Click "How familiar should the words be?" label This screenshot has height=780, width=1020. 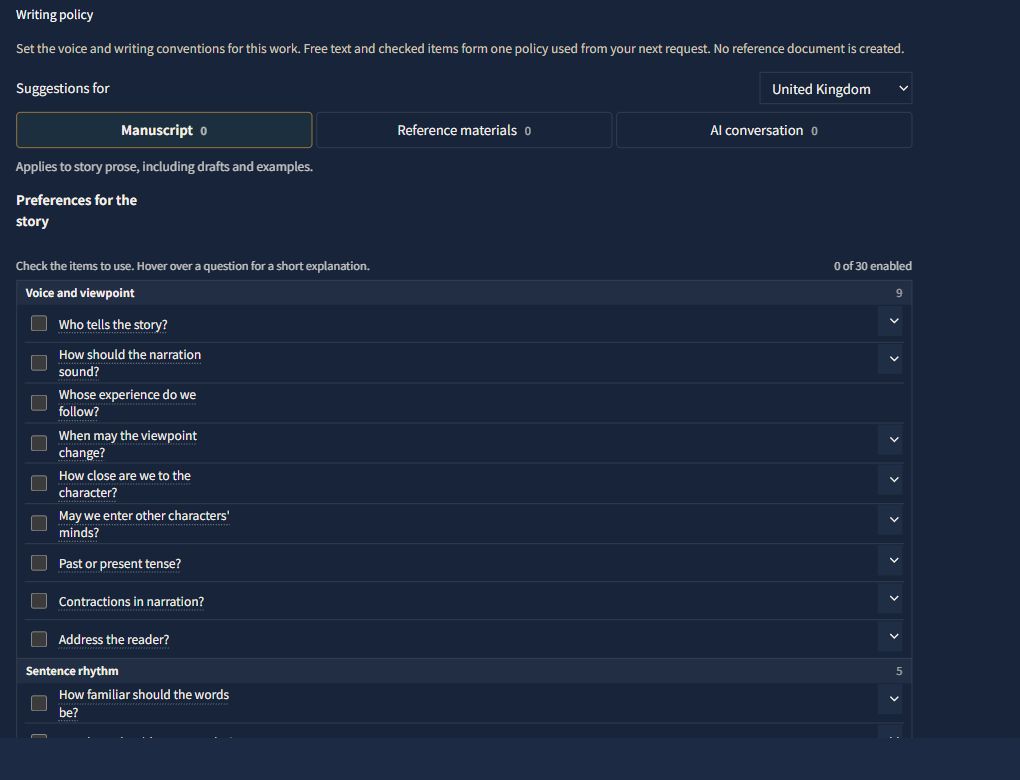pyautogui.click(x=144, y=703)
